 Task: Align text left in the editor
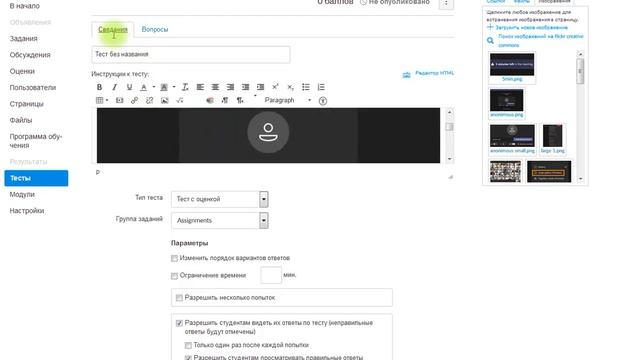coord(200,87)
